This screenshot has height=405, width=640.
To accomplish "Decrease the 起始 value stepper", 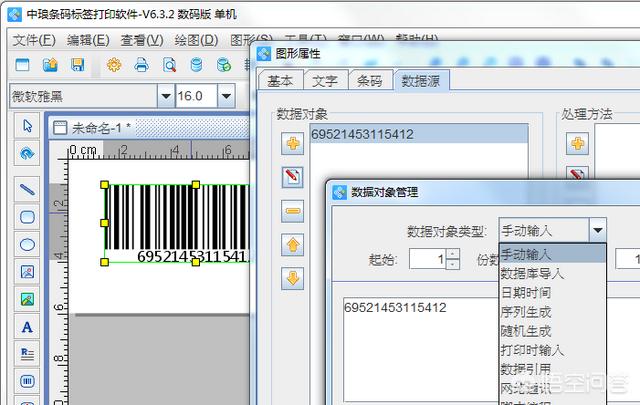I will (x=453, y=264).
